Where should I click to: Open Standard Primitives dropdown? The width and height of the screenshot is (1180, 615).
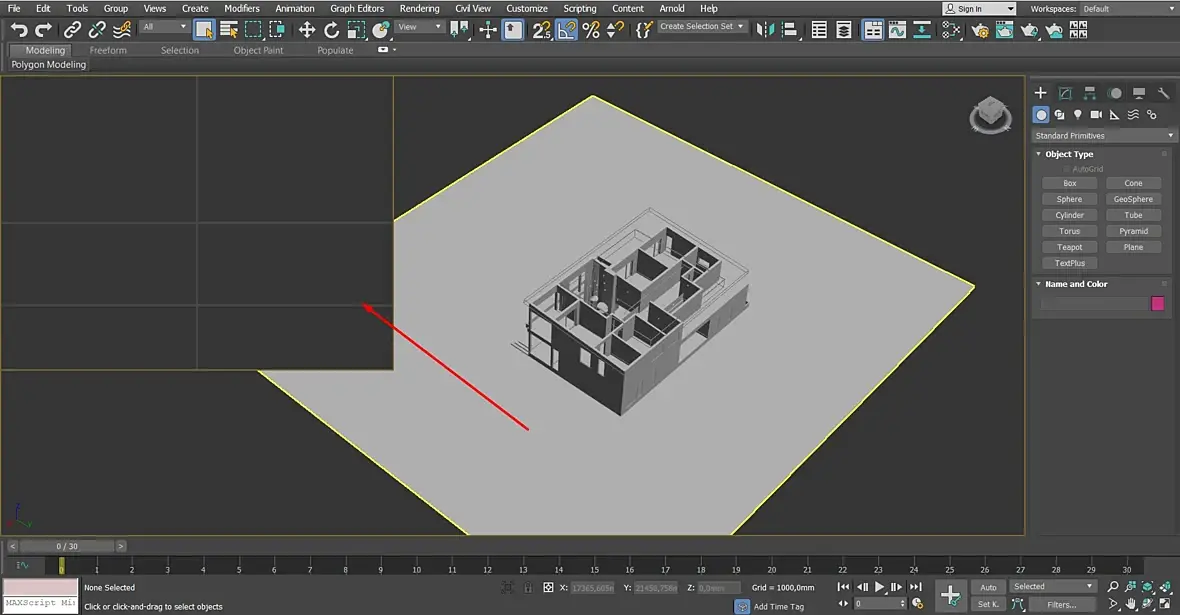(1104, 136)
